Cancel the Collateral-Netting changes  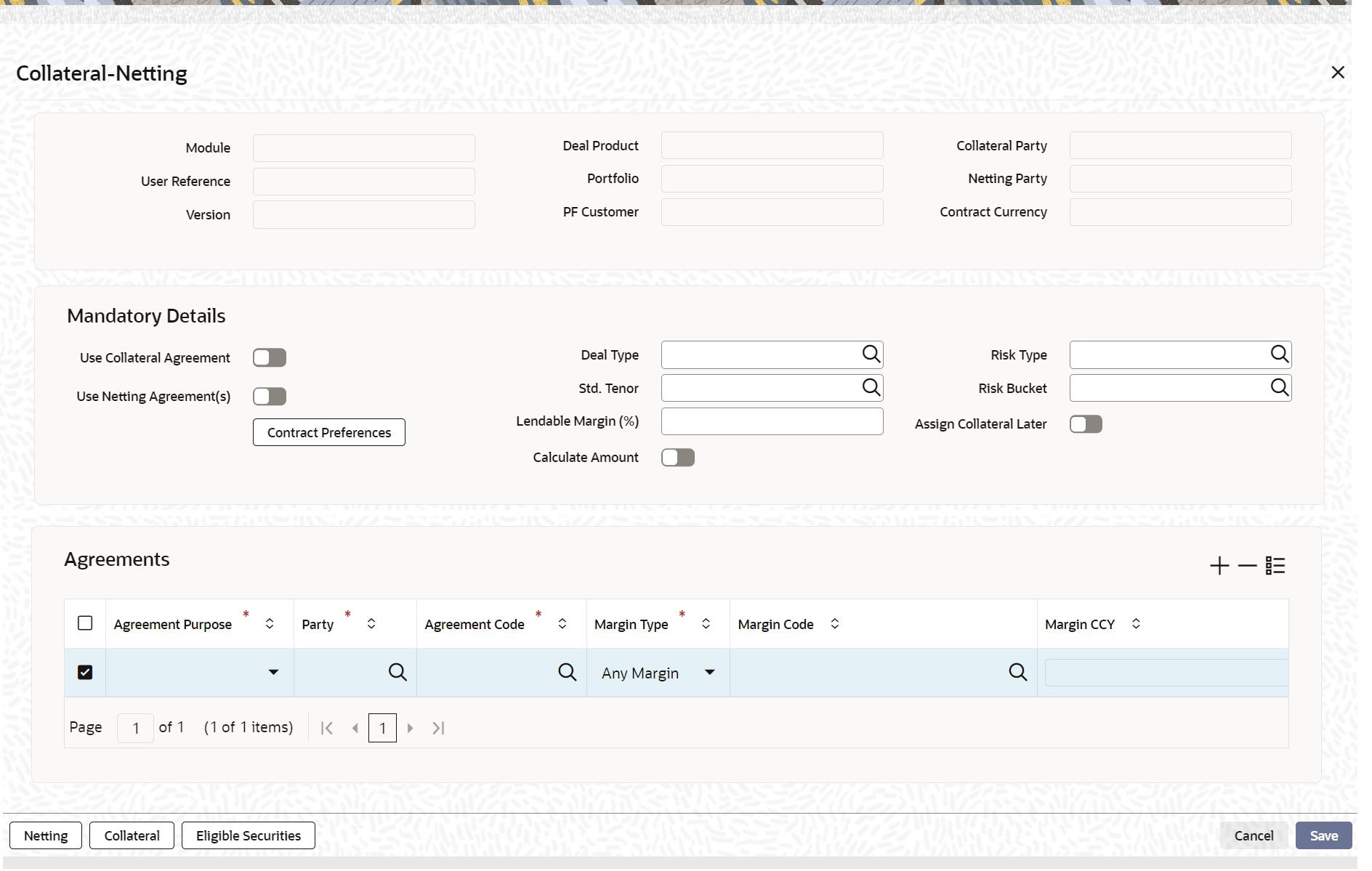coord(1254,835)
